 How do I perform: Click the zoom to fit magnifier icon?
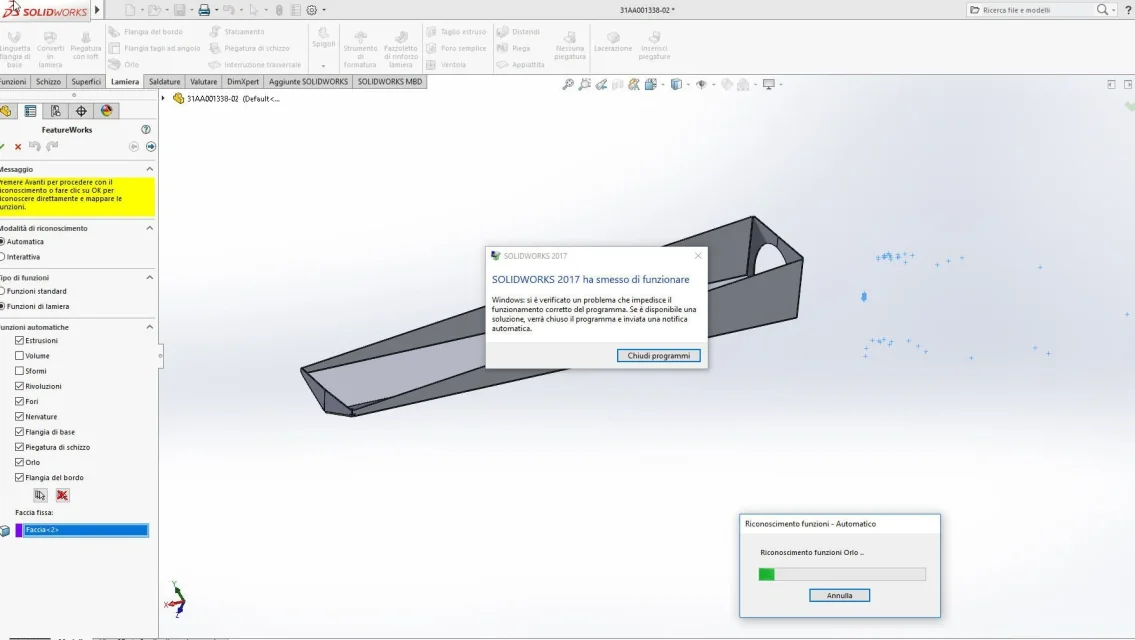tap(568, 85)
